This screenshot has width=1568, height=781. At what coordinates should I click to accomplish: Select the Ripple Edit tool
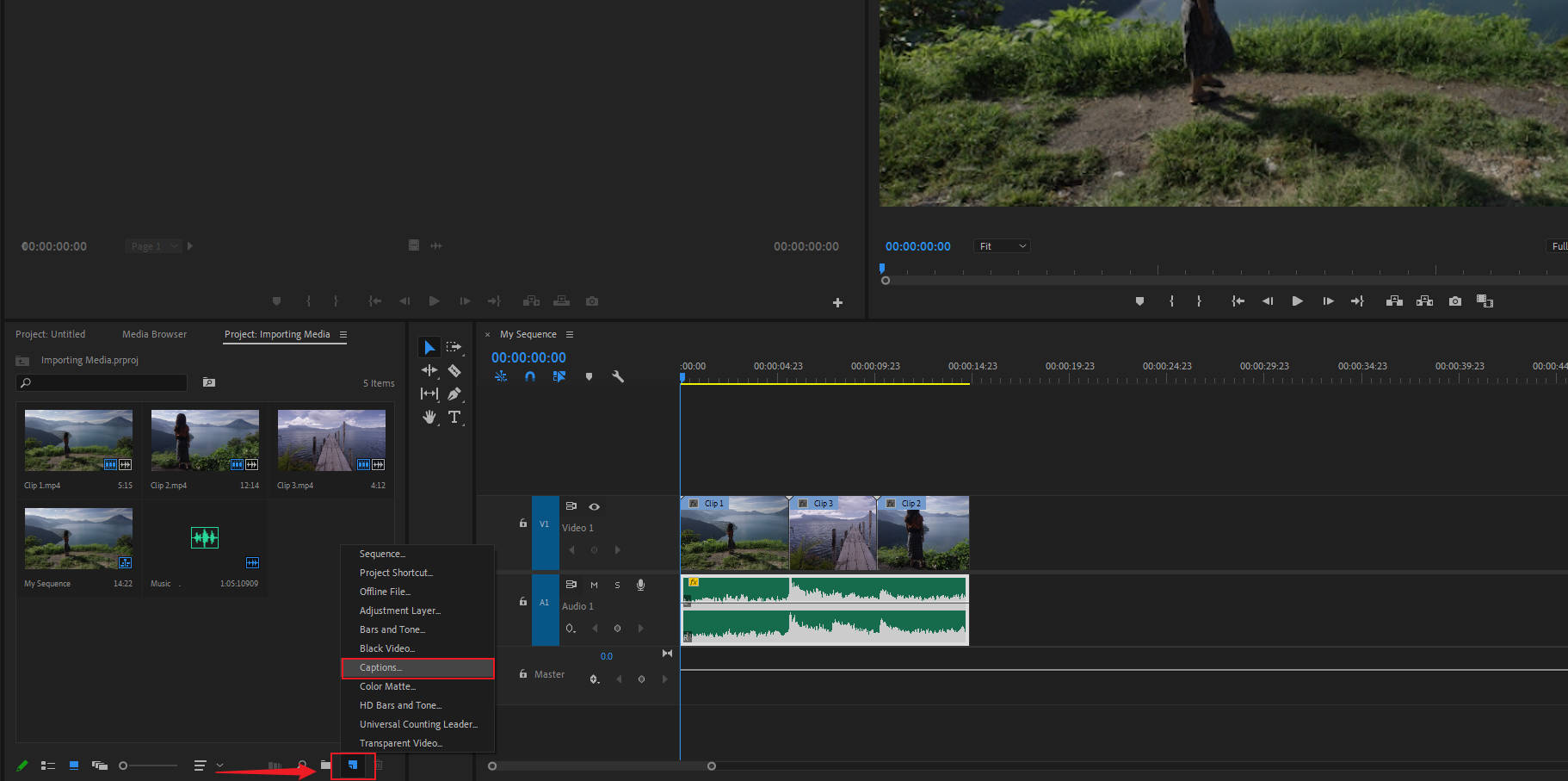(x=429, y=370)
